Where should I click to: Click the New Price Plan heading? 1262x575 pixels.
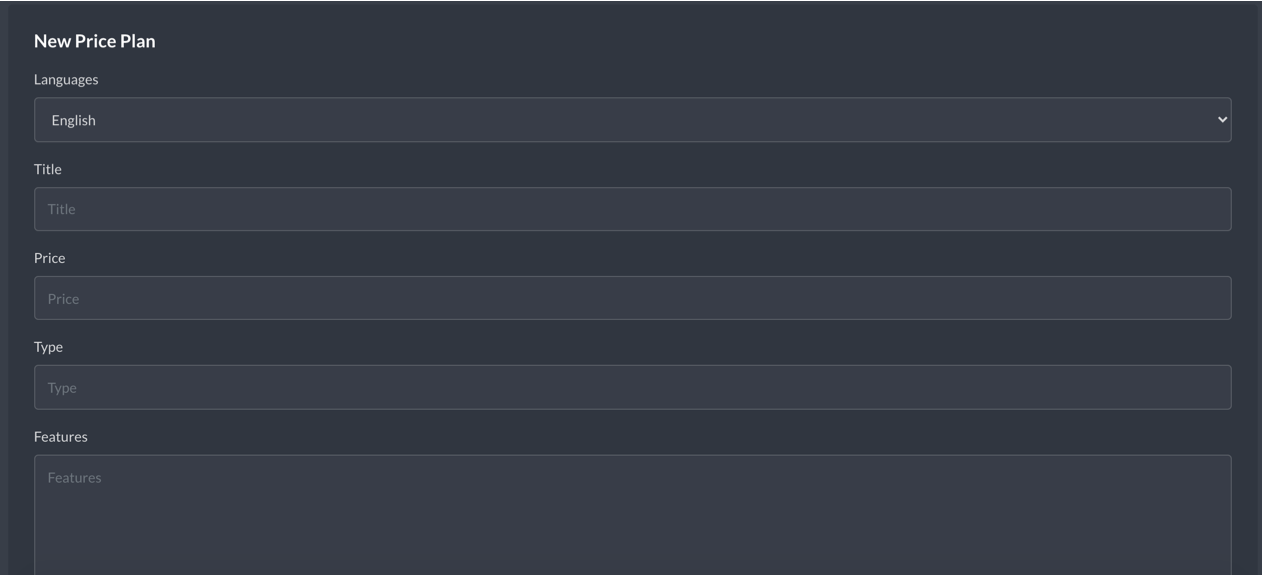95,42
